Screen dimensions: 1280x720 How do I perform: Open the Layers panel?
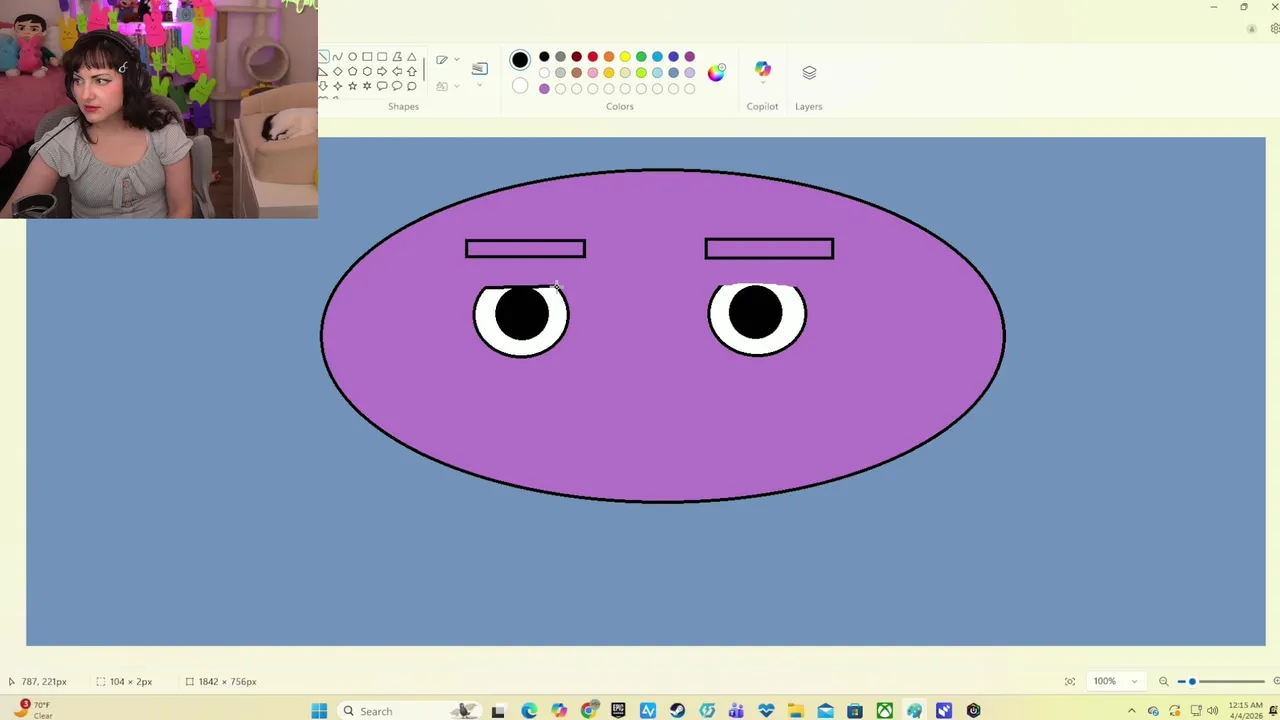[x=809, y=72]
